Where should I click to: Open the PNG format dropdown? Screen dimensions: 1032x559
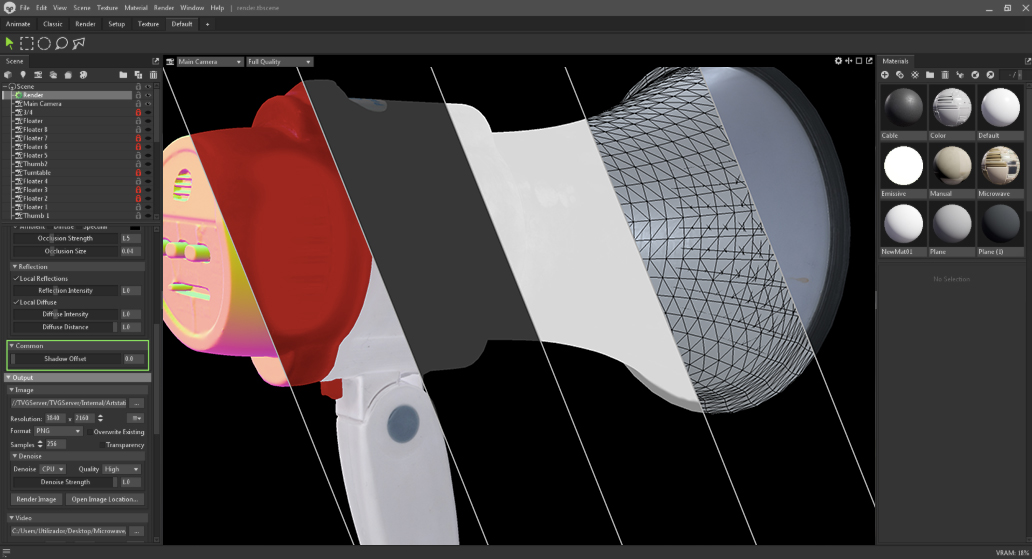point(58,431)
